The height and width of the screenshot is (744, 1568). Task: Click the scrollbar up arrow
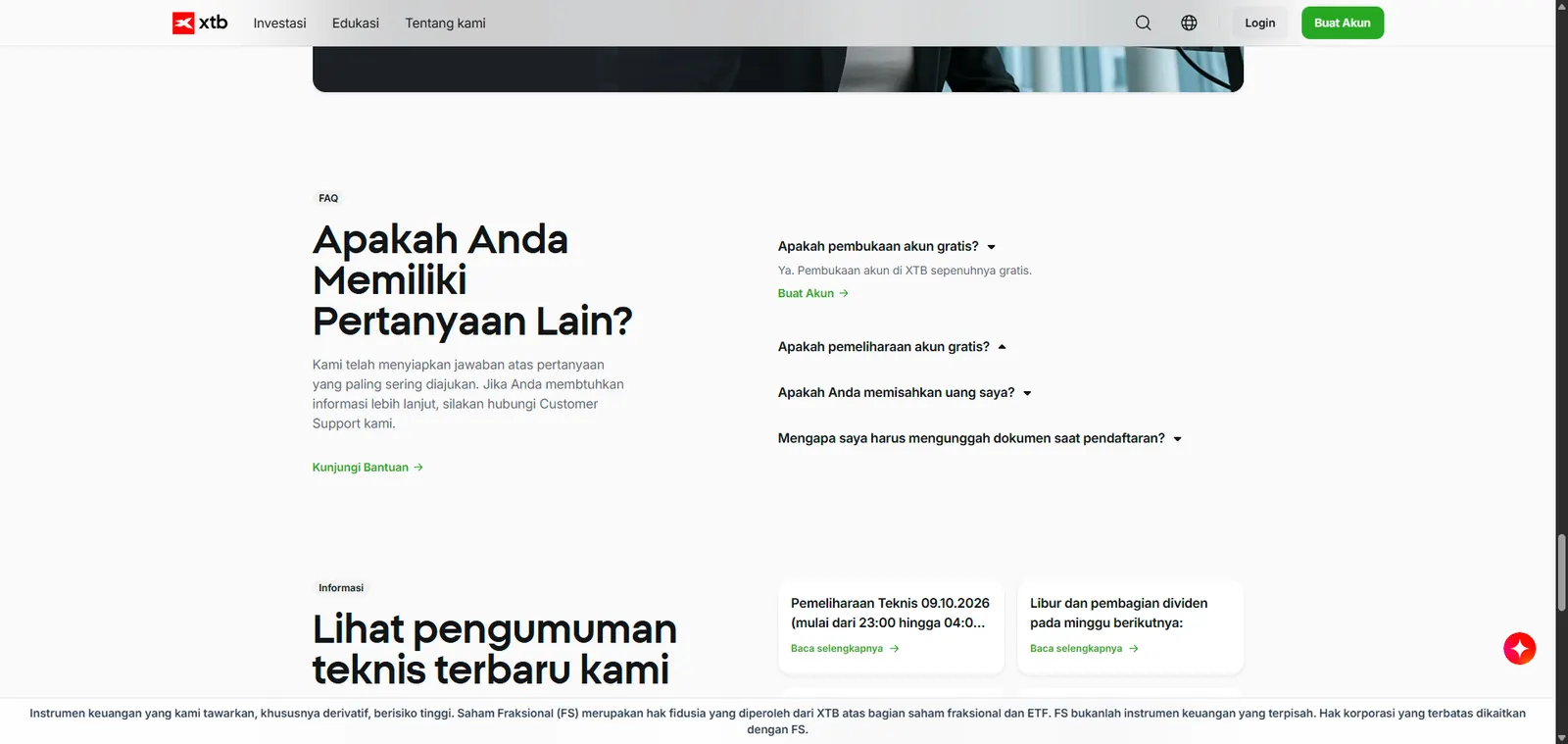[x=1561, y=6]
